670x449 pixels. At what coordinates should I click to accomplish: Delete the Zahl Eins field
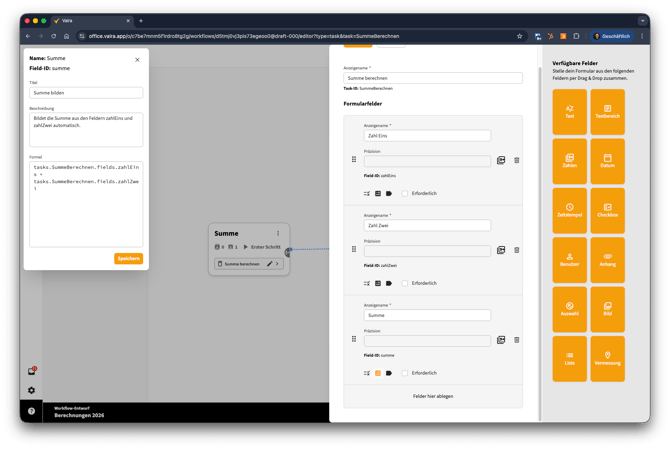(517, 160)
